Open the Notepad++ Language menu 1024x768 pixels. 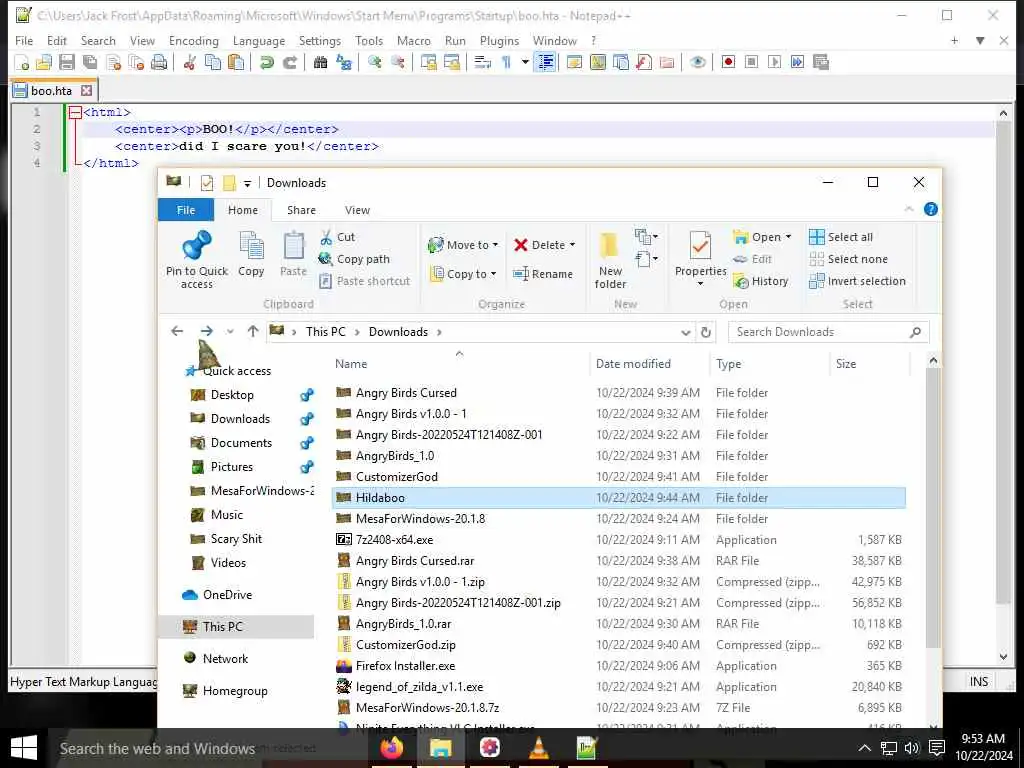pyautogui.click(x=259, y=40)
